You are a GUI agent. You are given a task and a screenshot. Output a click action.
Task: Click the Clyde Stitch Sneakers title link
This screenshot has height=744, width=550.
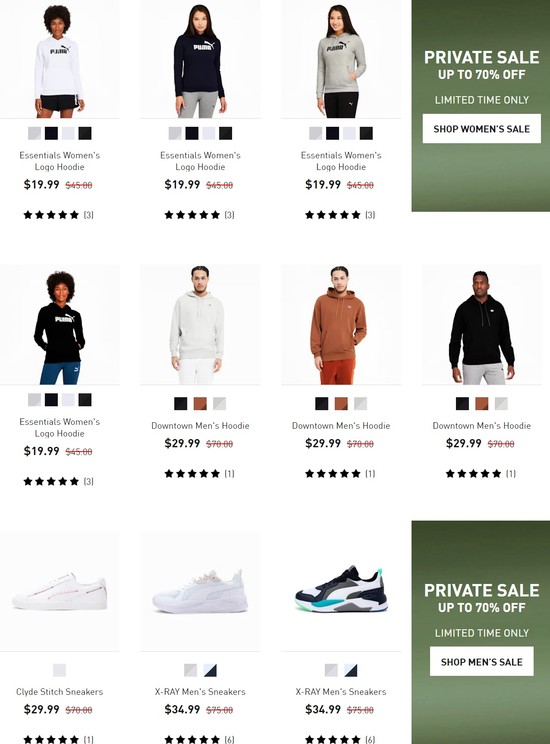(59, 692)
